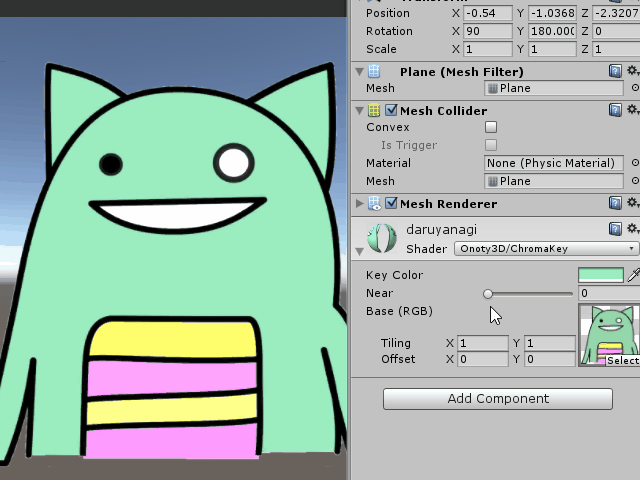Click the Mesh Filter grid icon
The image size is (640, 480).
pos(374,71)
